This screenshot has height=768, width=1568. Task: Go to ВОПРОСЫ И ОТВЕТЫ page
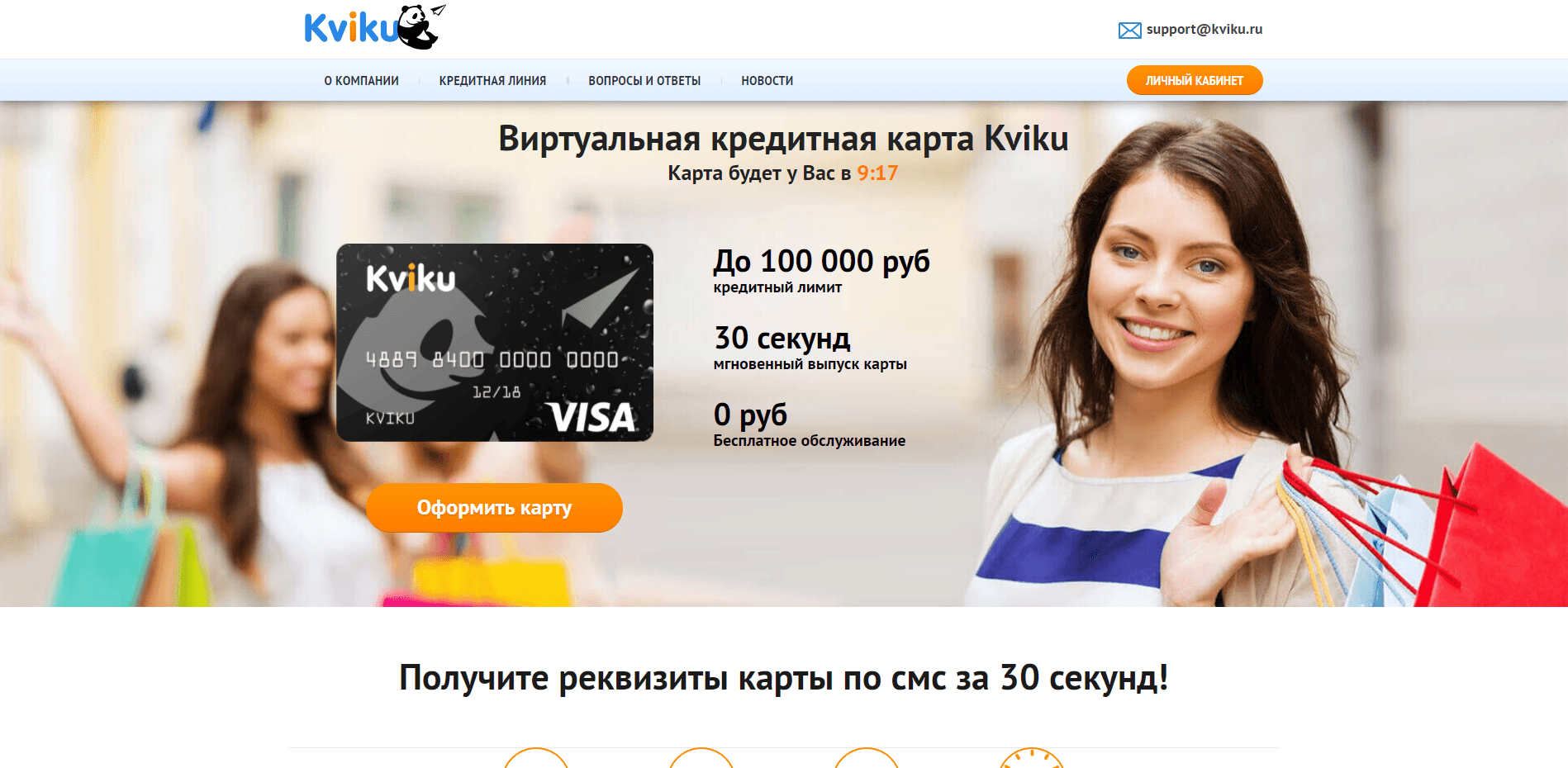[644, 81]
